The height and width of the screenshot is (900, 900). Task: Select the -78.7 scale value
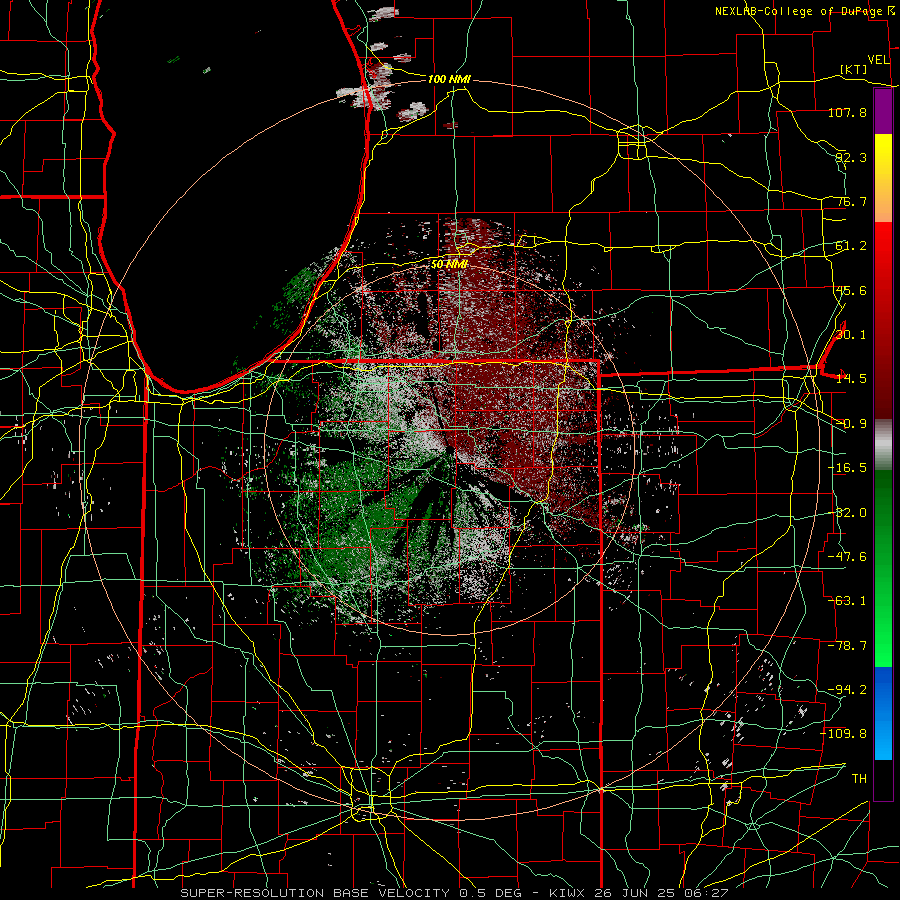[x=847, y=646]
